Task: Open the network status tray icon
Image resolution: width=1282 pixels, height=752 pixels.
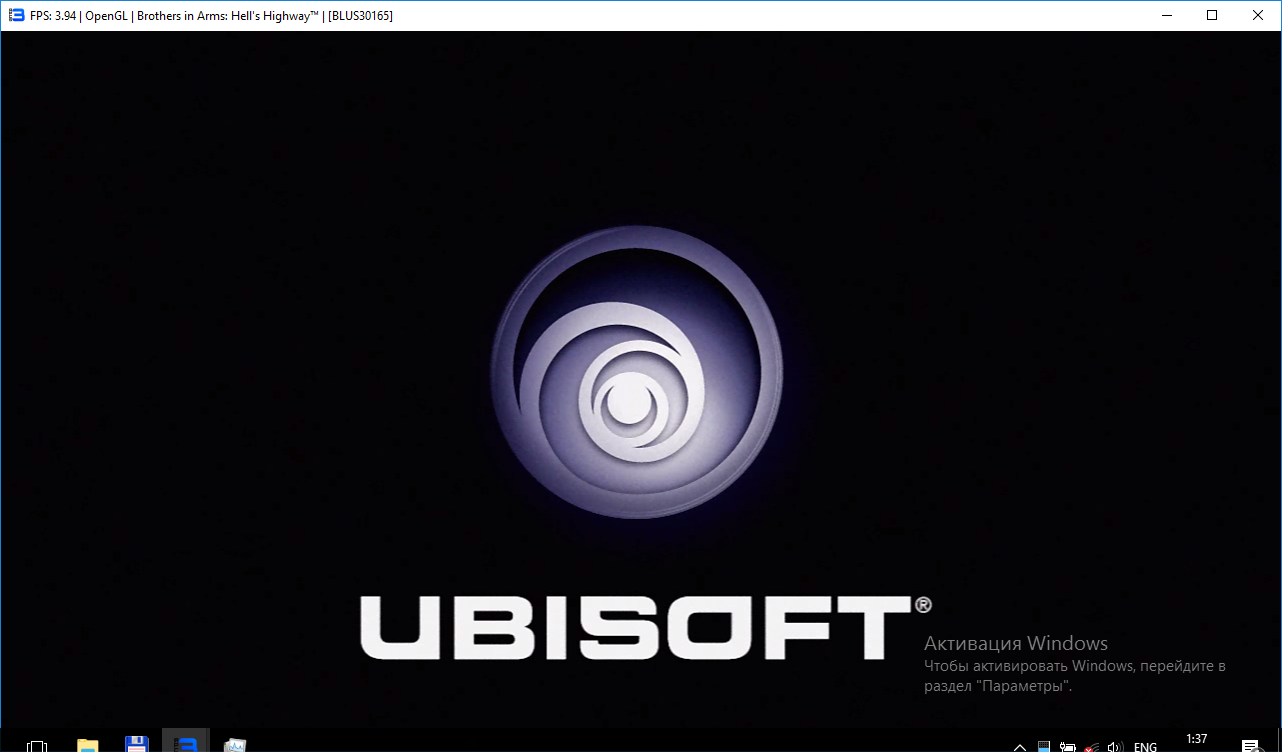Action: click(1092, 746)
